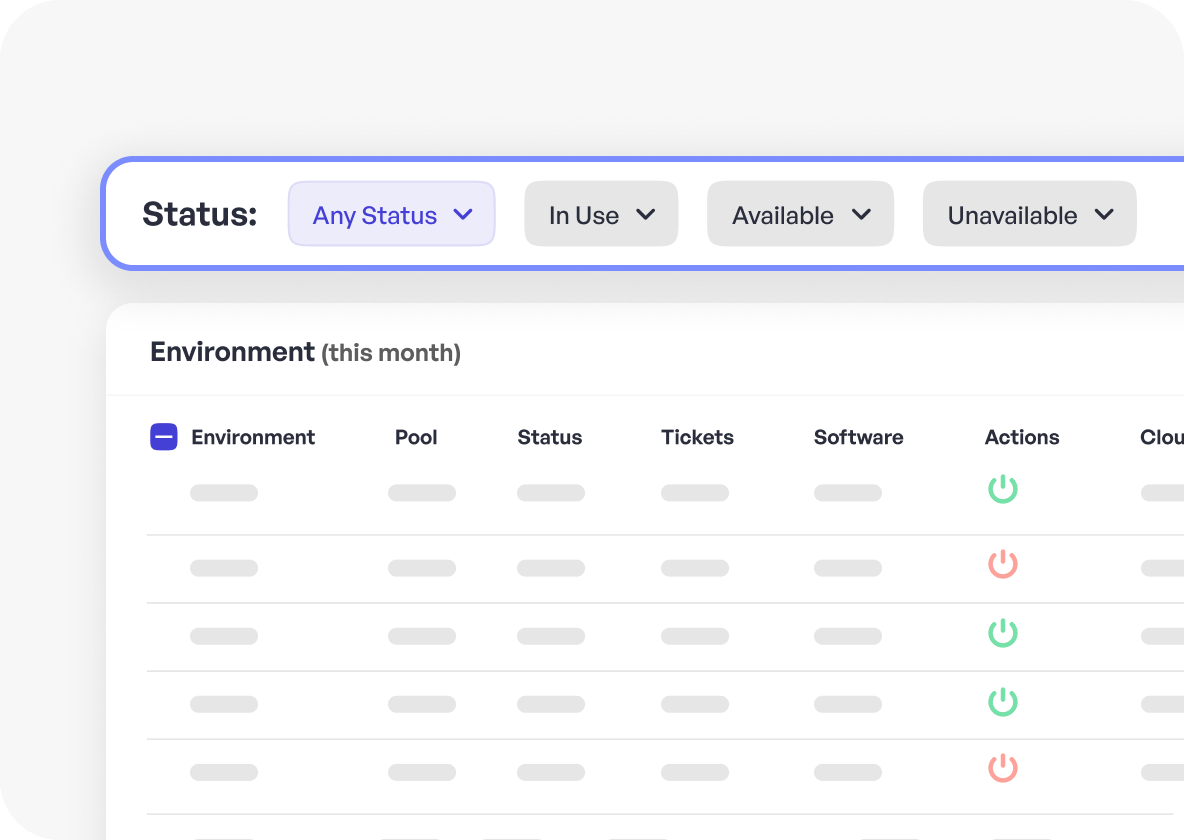This screenshot has width=1184, height=840.
Task: Click the Status: label
Action: [199, 214]
